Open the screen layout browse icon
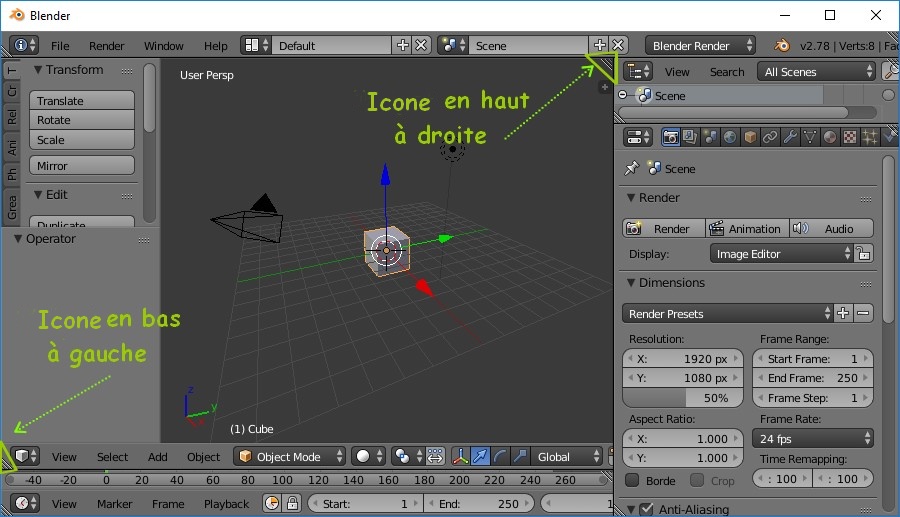 [255, 45]
